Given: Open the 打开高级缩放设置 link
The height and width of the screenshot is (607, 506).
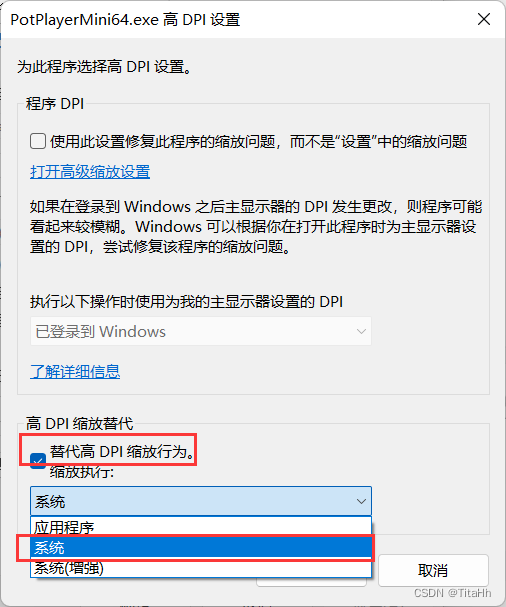Looking at the screenshot, I should coord(90,171).
